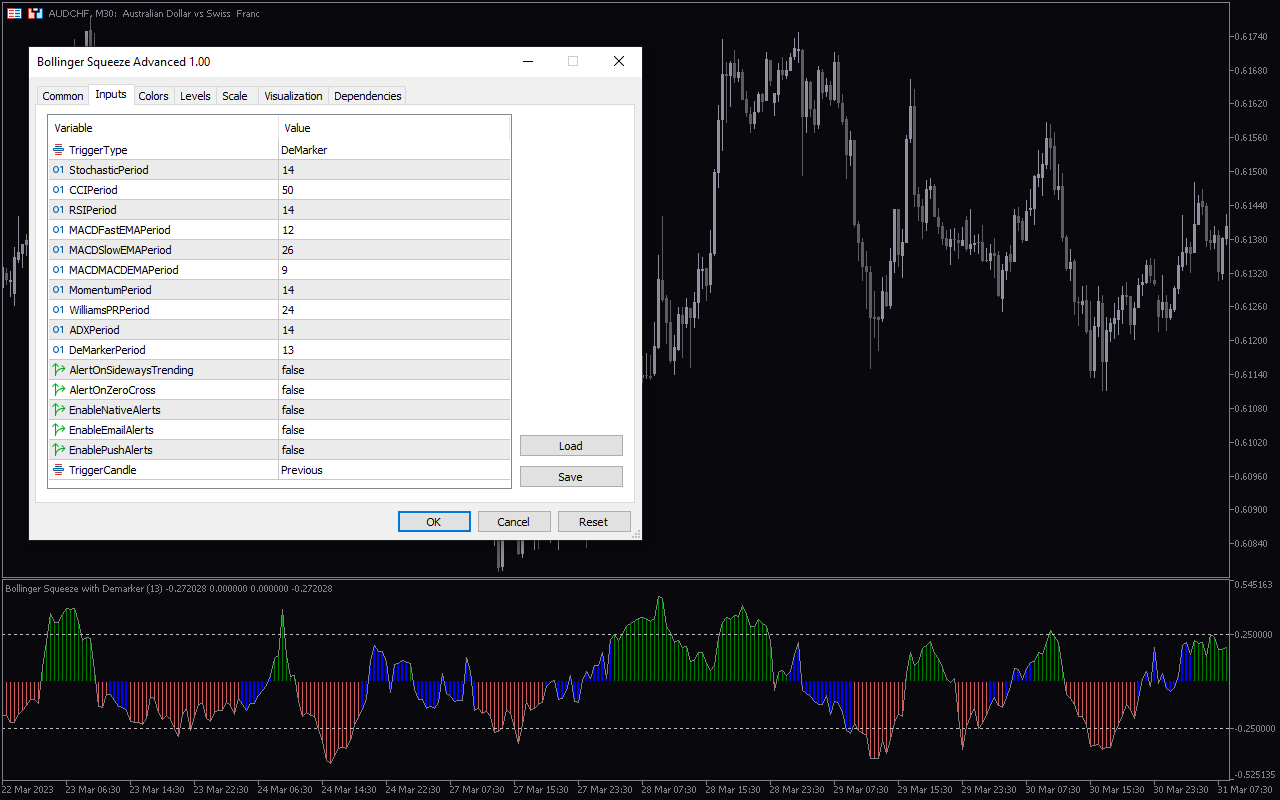The height and width of the screenshot is (800, 1280).
Task: Edit StochasticPeriod value 14
Action: tap(394, 170)
